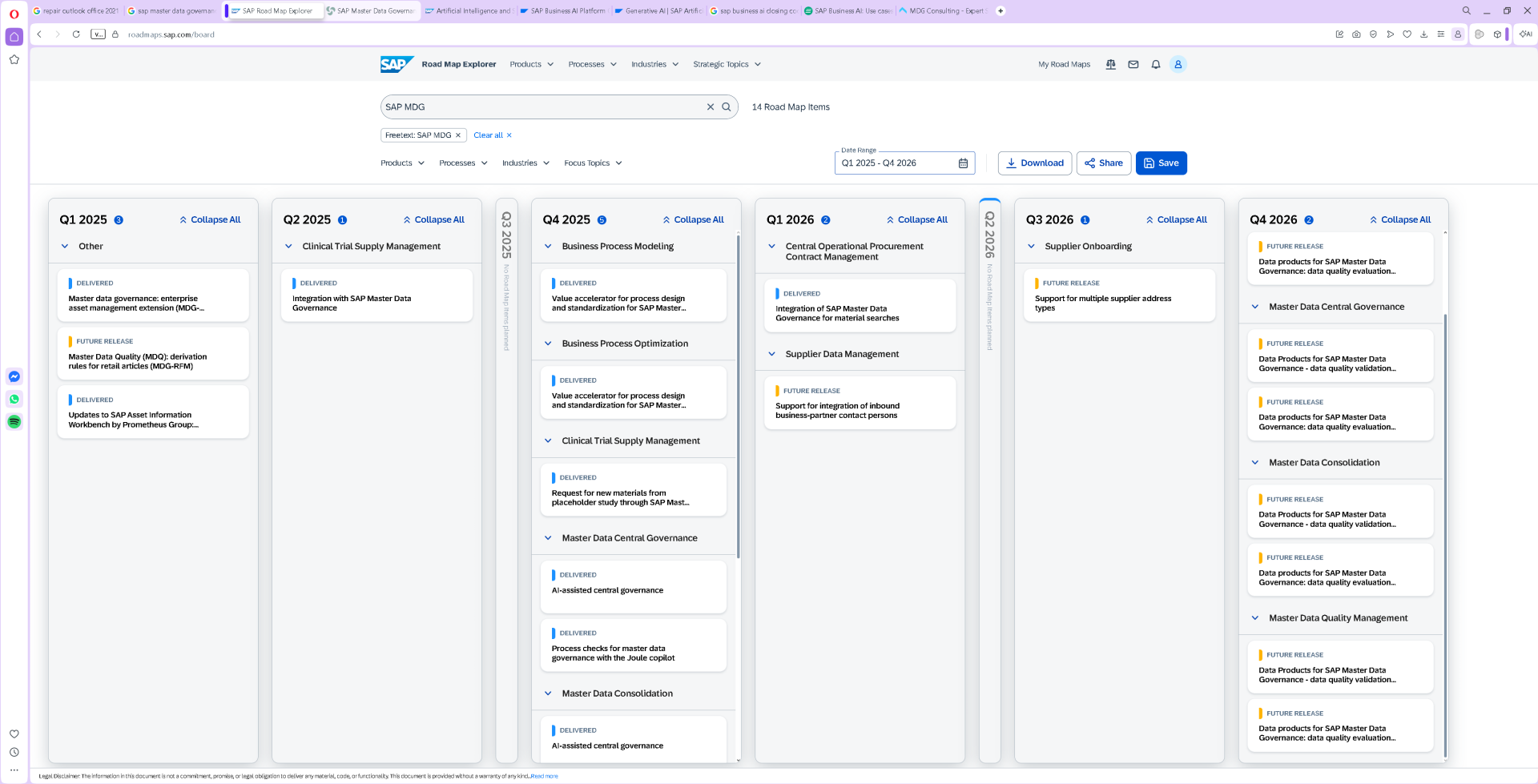
Task: Open the Date Range calendar icon
Action: point(963,163)
